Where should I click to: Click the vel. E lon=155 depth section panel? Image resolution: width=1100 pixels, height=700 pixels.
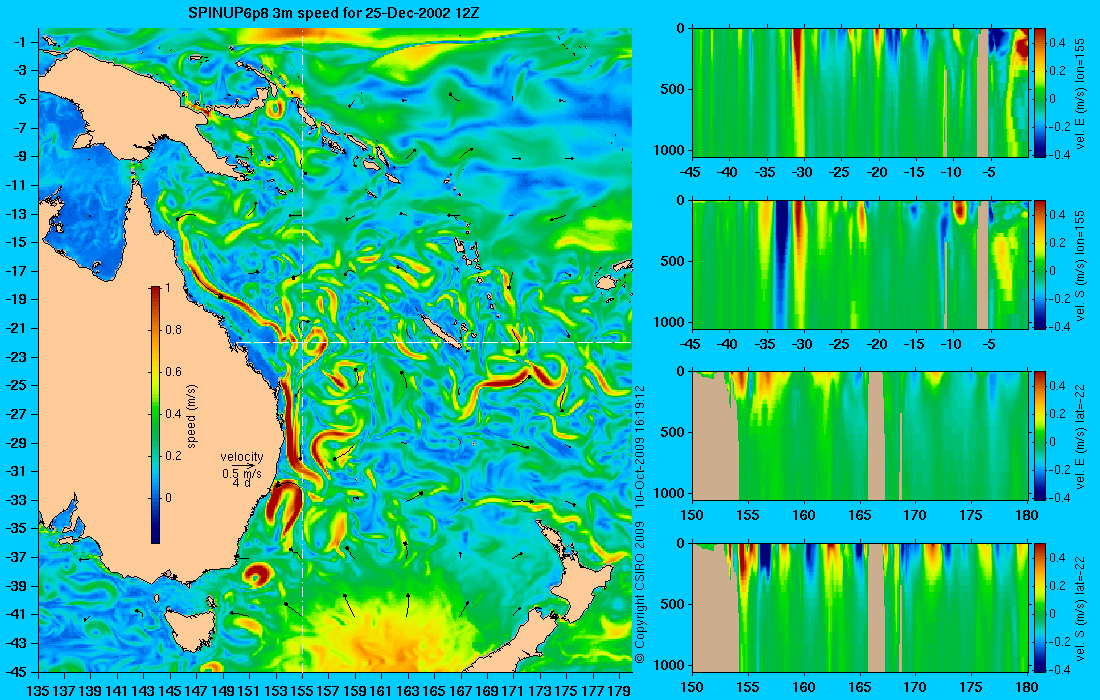860,93
